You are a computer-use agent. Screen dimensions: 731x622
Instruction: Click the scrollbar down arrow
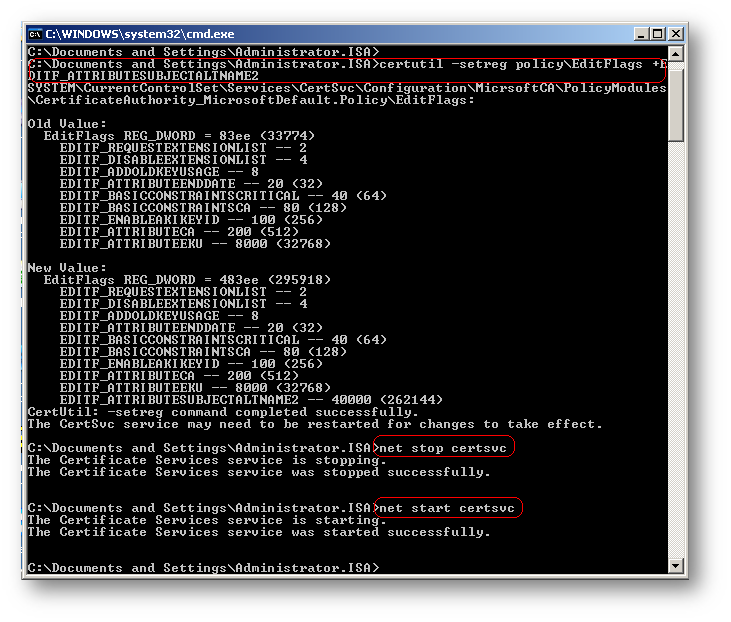pyautogui.click(x=677, y=568)
